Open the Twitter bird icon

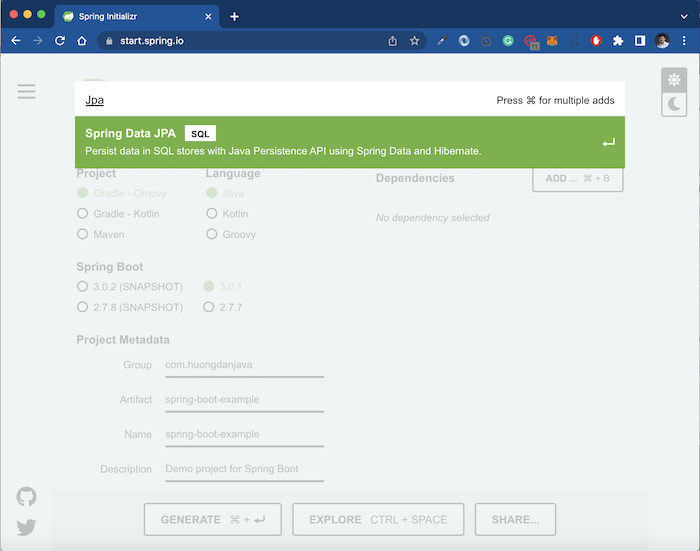[26, 527]
